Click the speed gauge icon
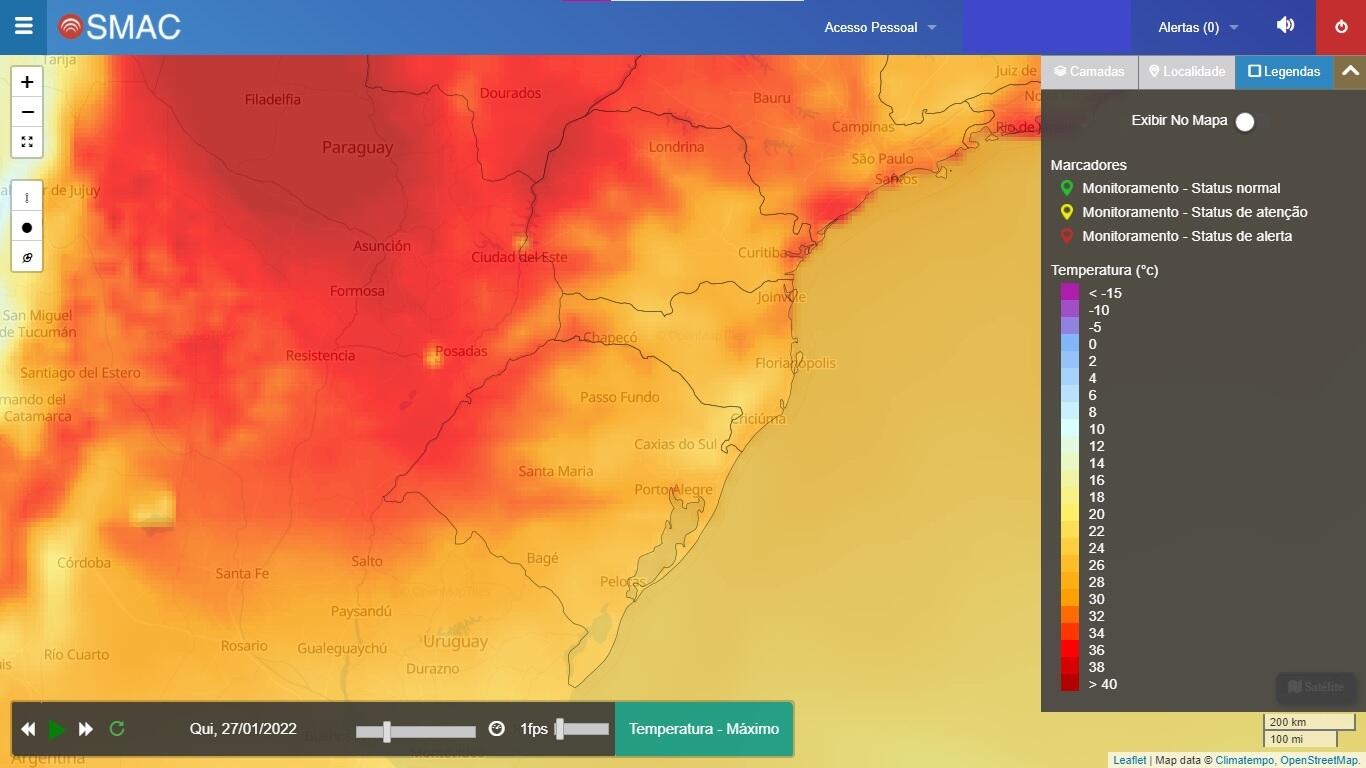Screen dimensions: 1366x768 [497, 729]
